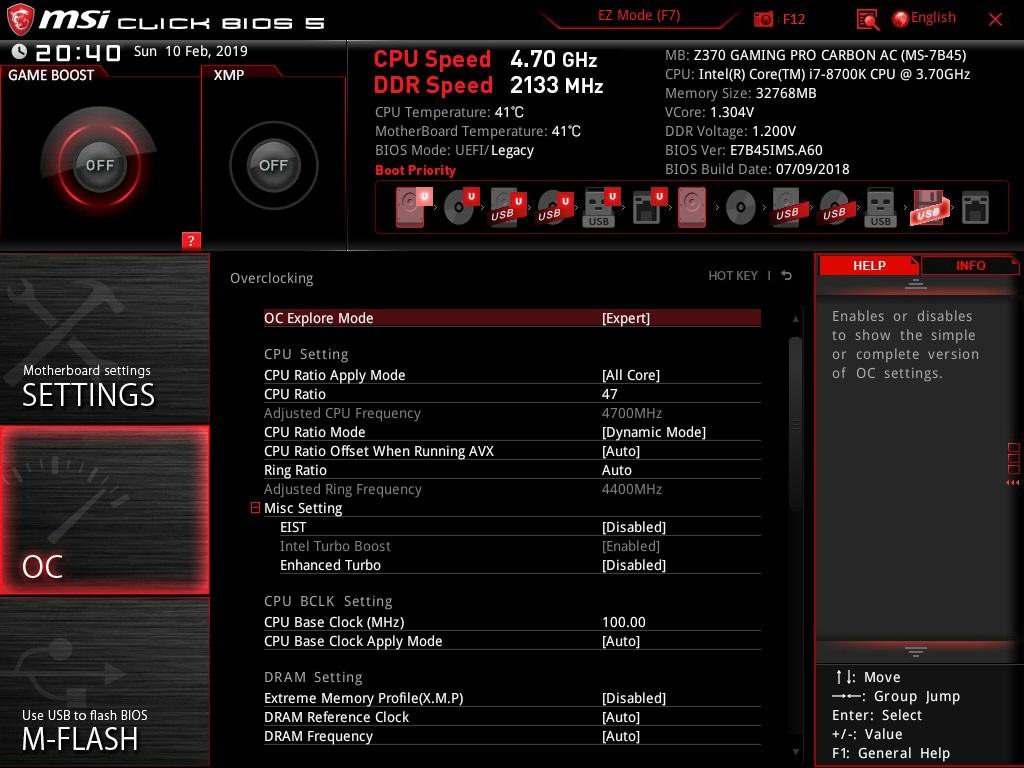Click the bottom grip of the help panel
The image size is (1024, 768).
pos(916,652)
